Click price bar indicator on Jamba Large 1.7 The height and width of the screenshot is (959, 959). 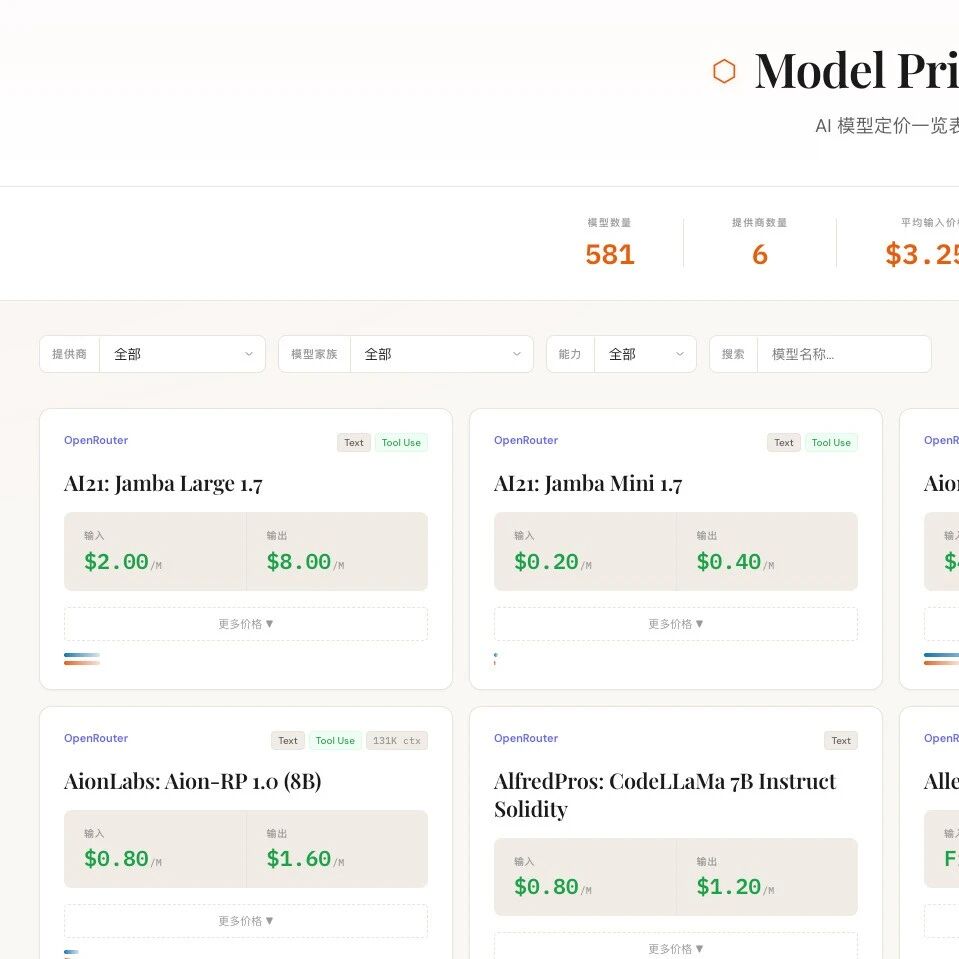[x=82, y=659]
